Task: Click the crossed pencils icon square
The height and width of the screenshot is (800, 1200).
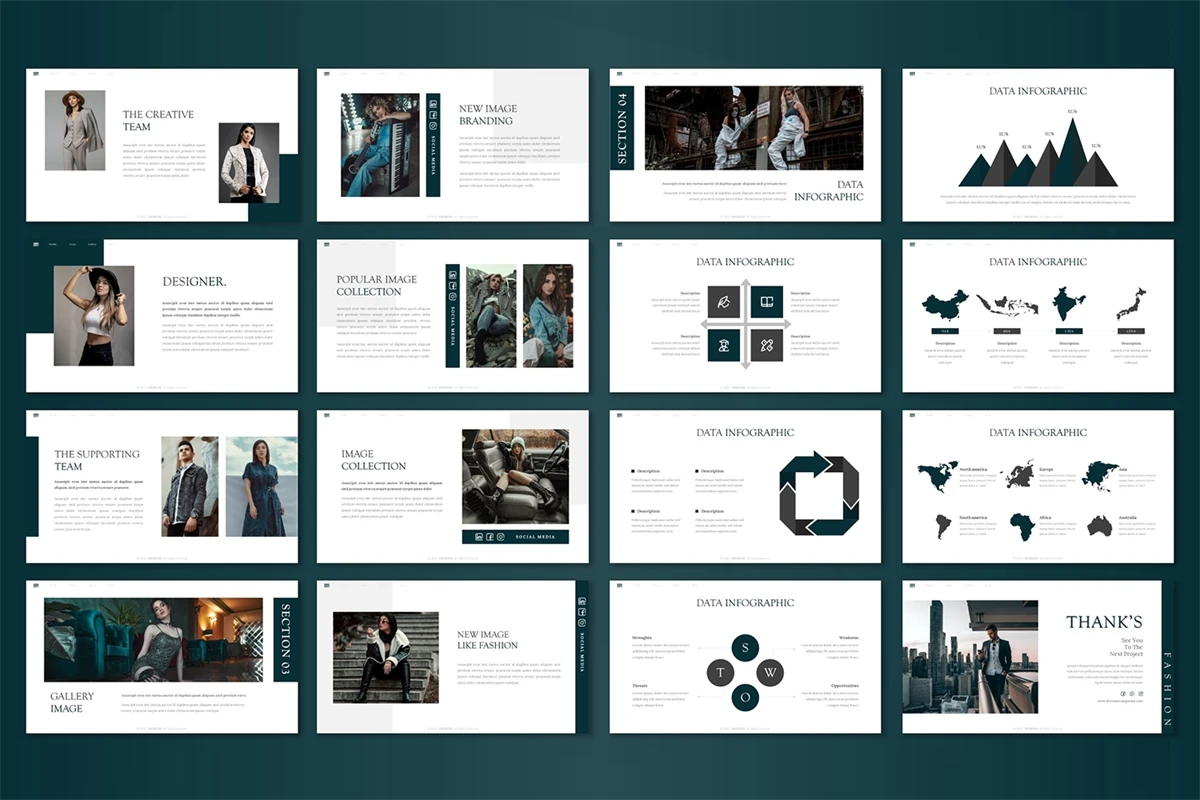Action: tap(766, 346)
